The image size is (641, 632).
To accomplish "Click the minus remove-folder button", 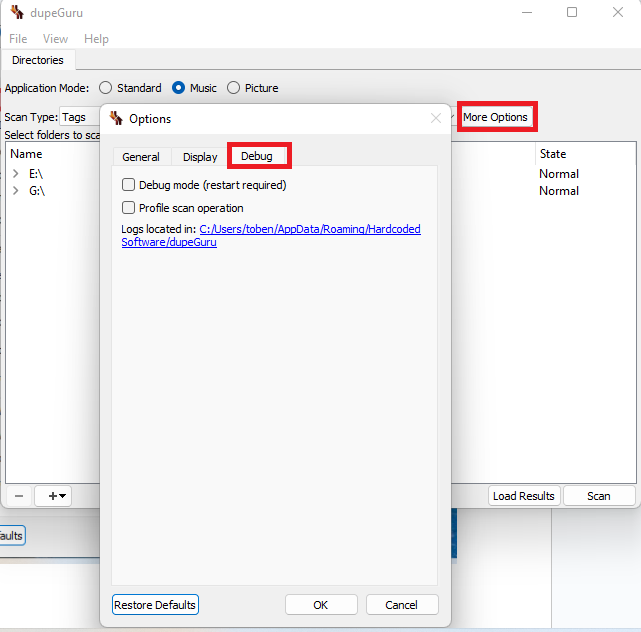I will (19, 496).
